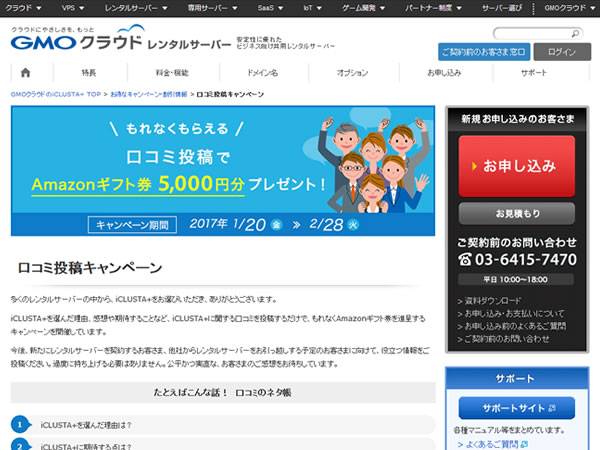Image resolution: width=600 pixels, height=450 pixels.
Task: Click the number 2 circle icon
Action: (x=20, y=445)
